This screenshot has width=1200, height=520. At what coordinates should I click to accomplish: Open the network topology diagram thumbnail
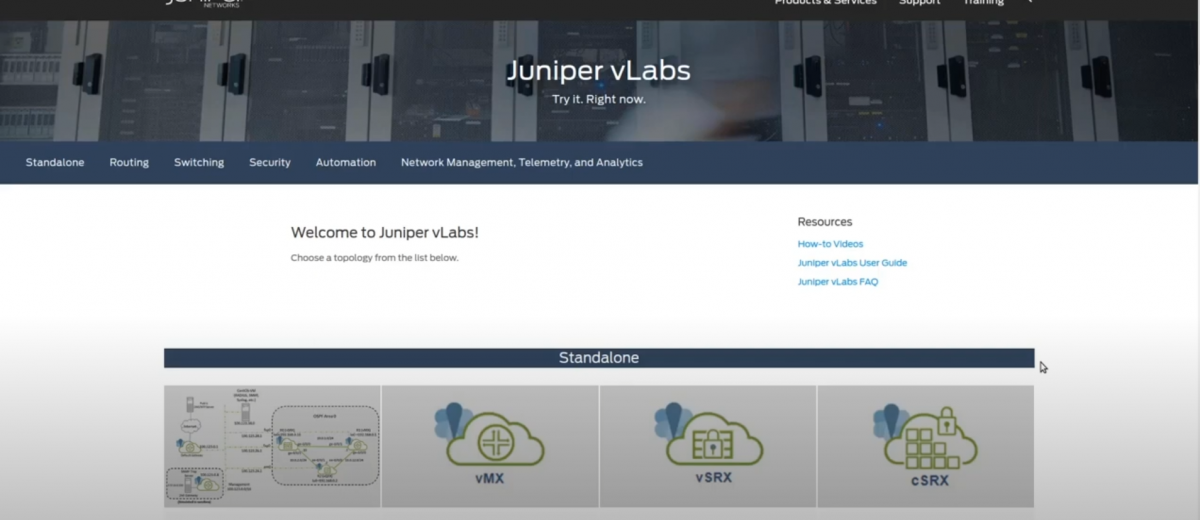click(x=272, y=446)
